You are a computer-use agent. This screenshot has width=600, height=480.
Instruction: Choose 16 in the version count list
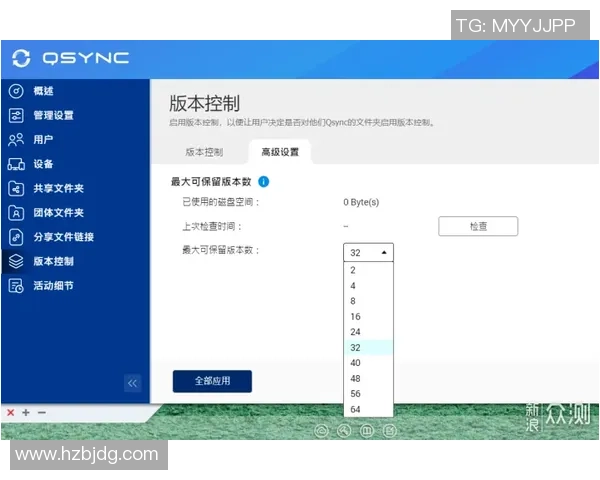368,317
